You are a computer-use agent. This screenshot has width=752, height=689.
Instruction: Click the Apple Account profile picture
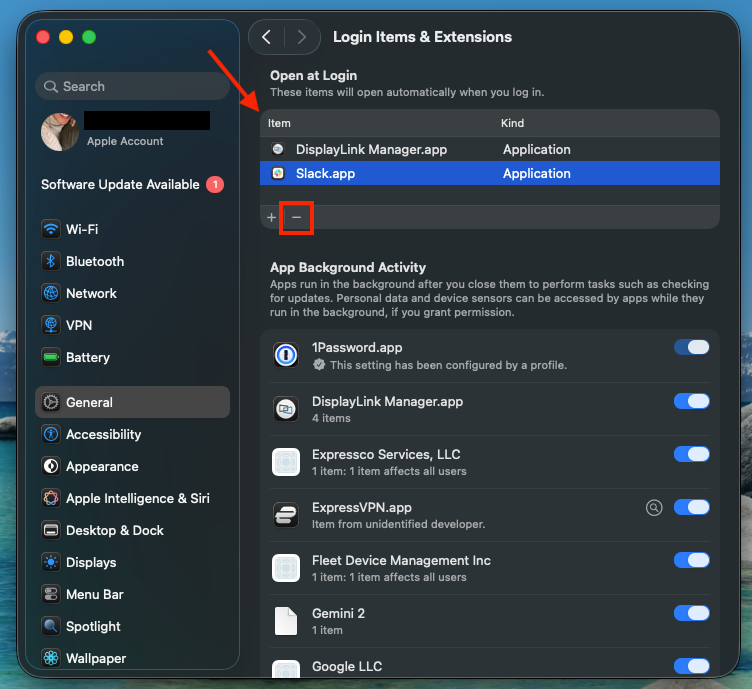coord(60,132)
